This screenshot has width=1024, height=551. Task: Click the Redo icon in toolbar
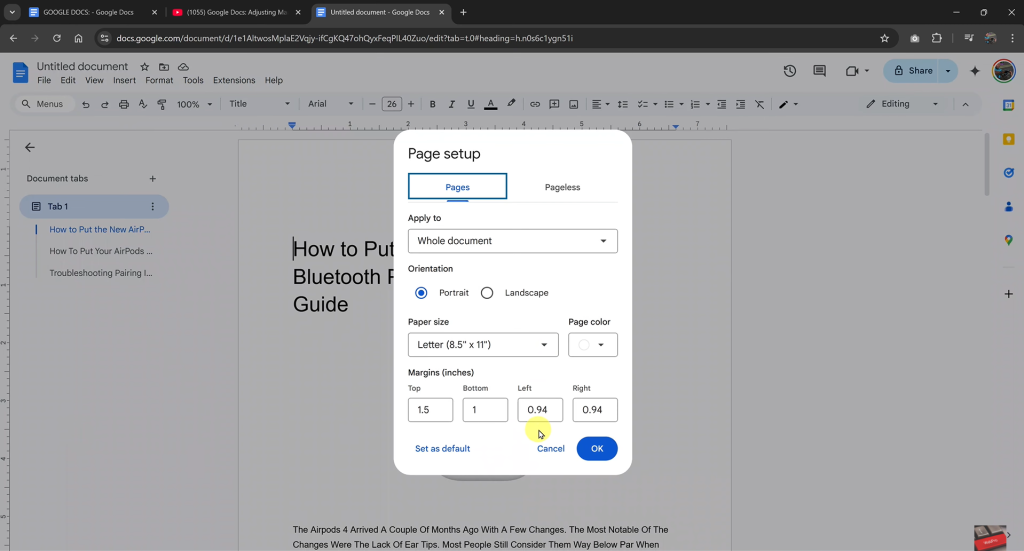tap(104, 104)
